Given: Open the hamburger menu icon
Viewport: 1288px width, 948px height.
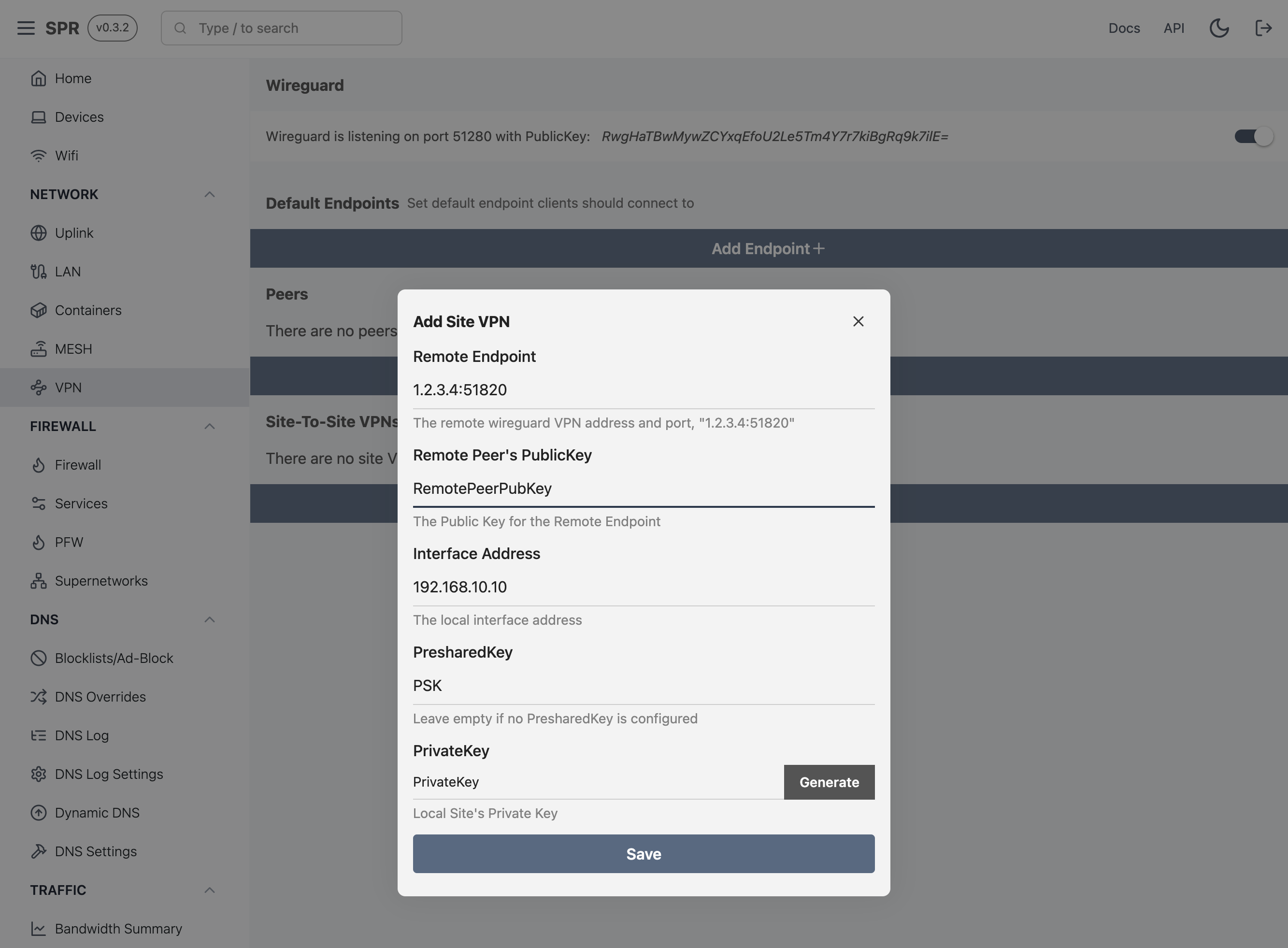Looking at the screenshot, I should pos(26,28).
